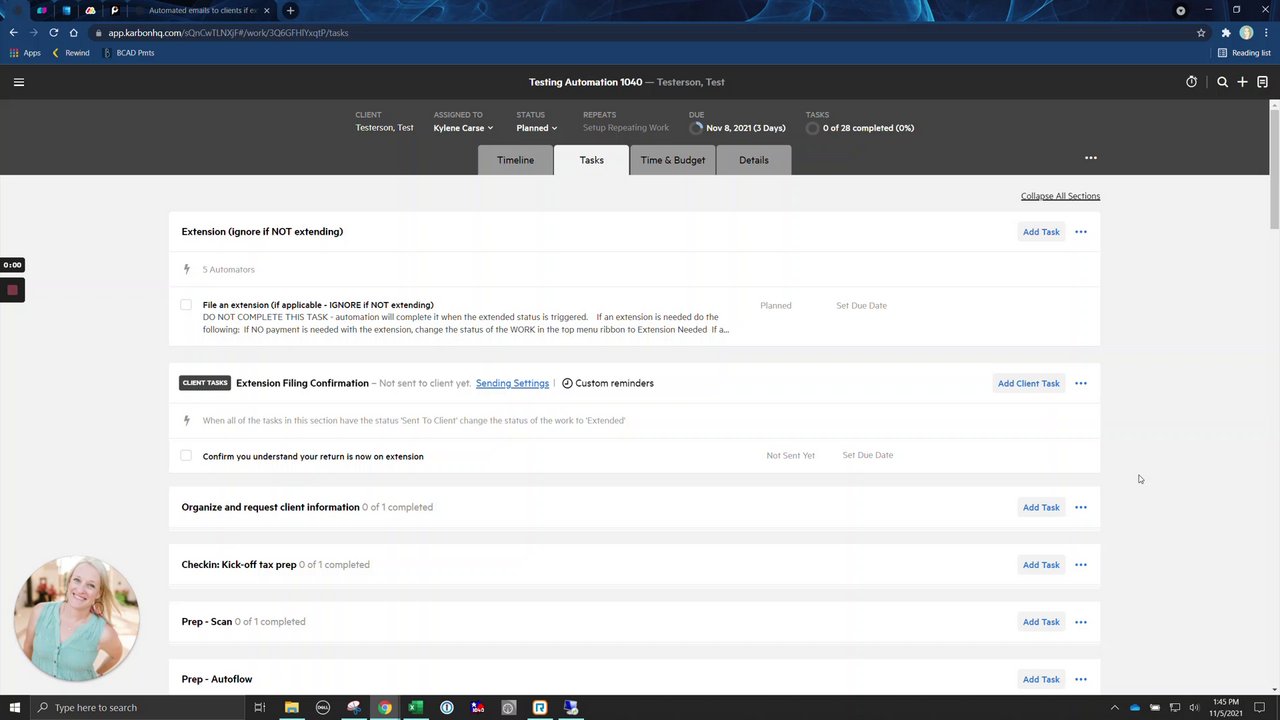Open the ellipsis menu for Extension Filing Confirmation
The width and height of the screenshot is (1280, 720).
click(x=1081, y=383)
